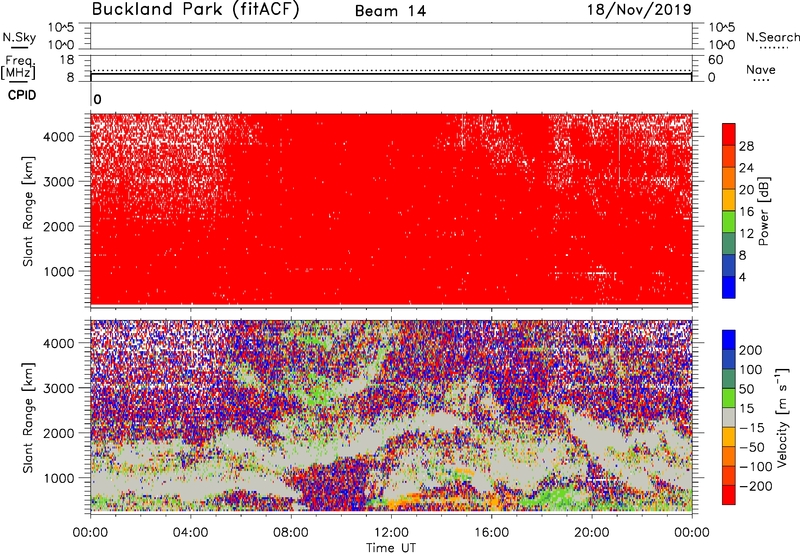
Task: Click the 'Velocity [m s-1]' colorbar title
Action: 782,417
